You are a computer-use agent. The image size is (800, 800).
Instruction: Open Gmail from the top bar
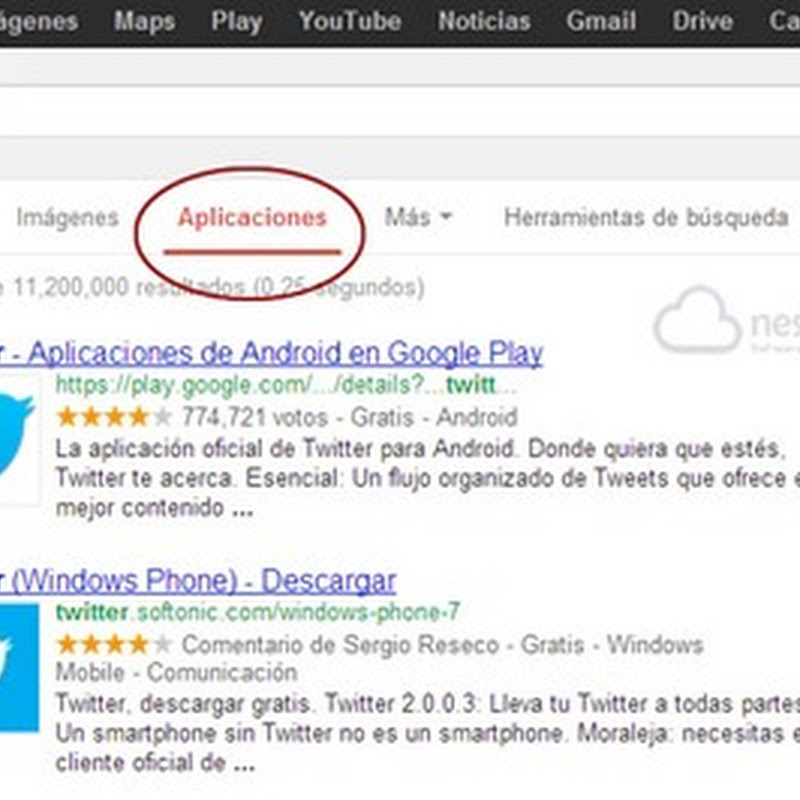tap(601, 21)
